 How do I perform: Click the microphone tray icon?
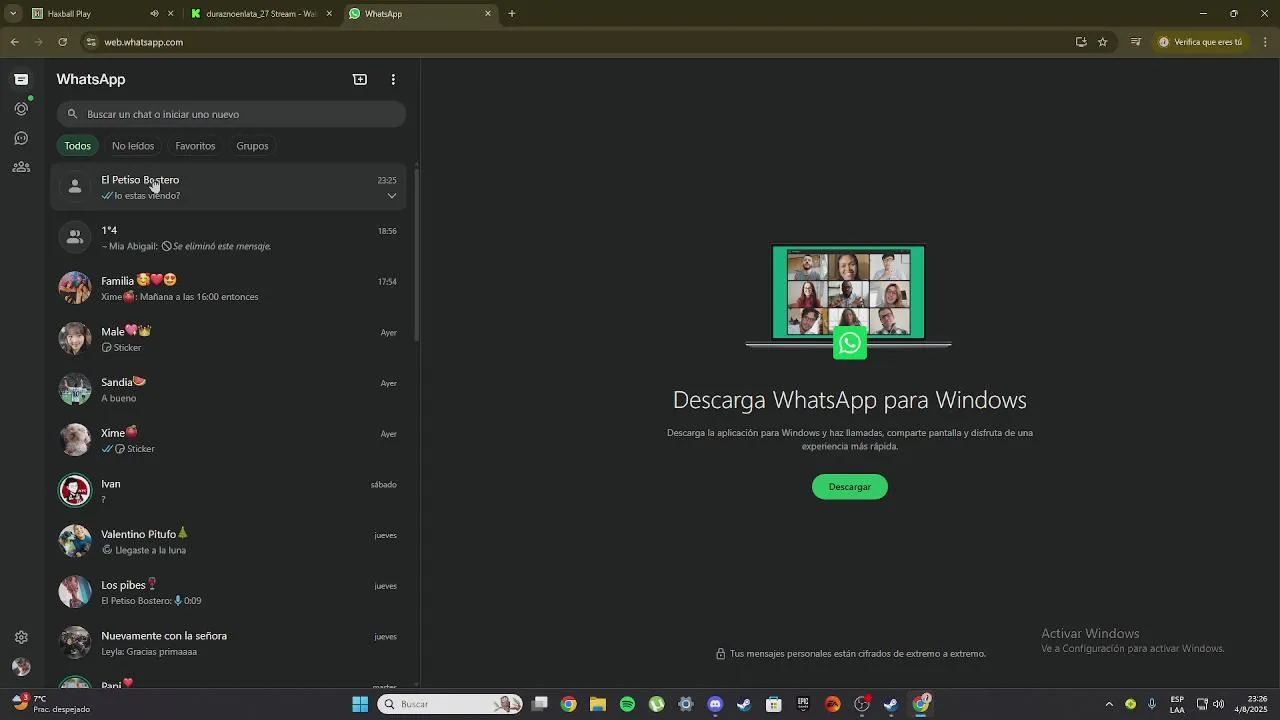coord(1152,704)
